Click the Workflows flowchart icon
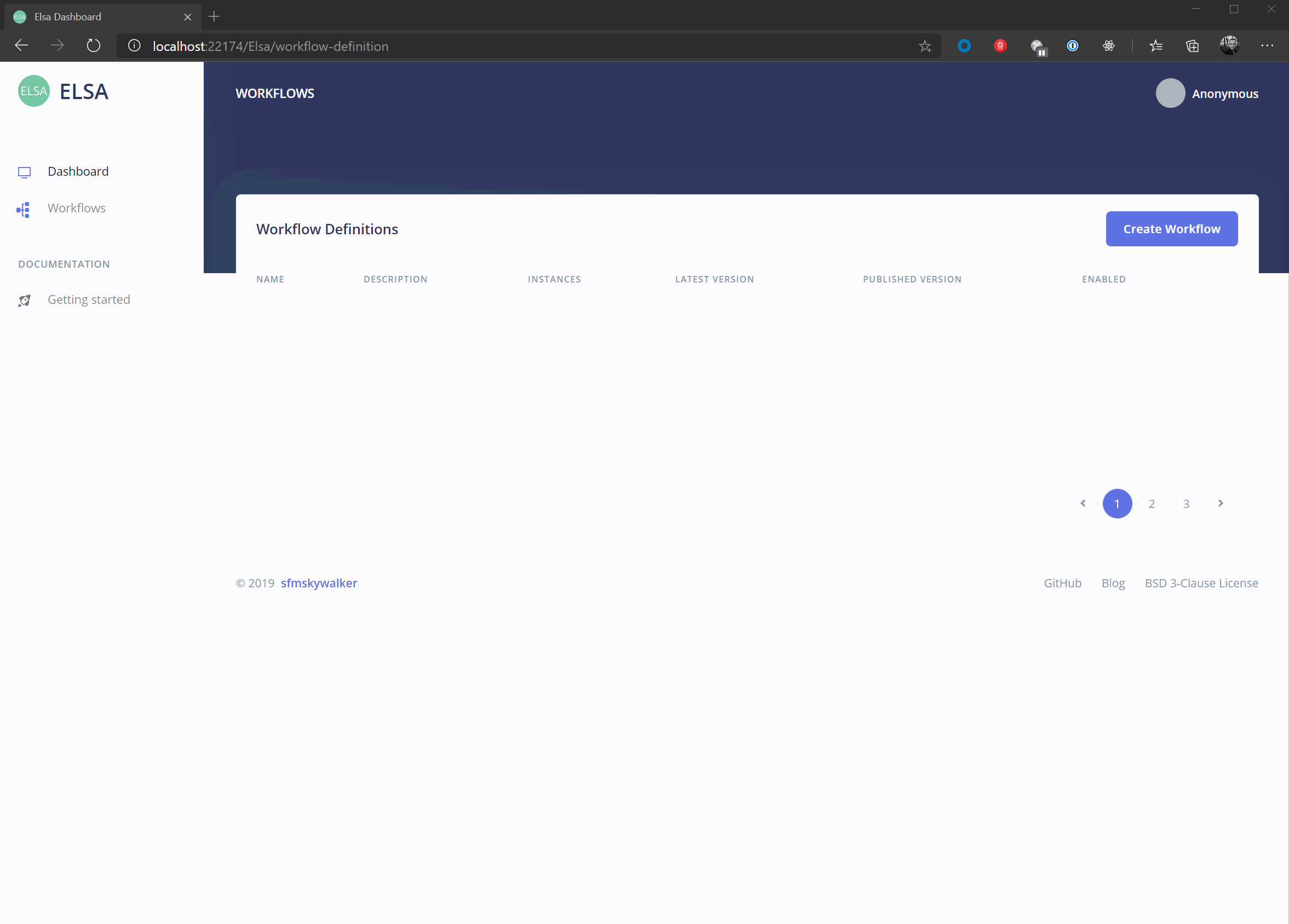 pyautogui.click(x=24, y=209)
